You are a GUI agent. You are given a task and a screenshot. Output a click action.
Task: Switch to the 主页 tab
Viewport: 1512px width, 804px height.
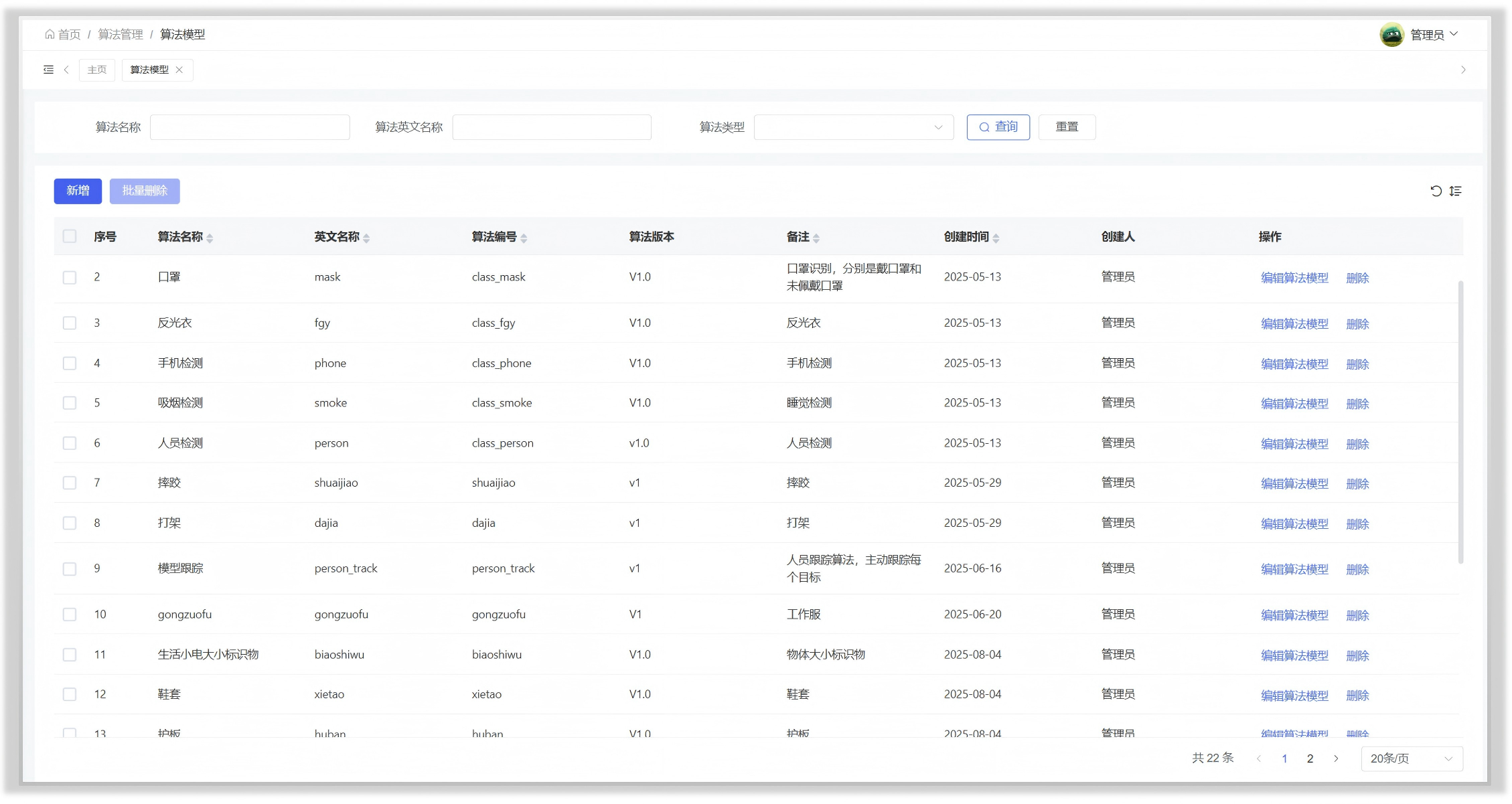[97, 70]
